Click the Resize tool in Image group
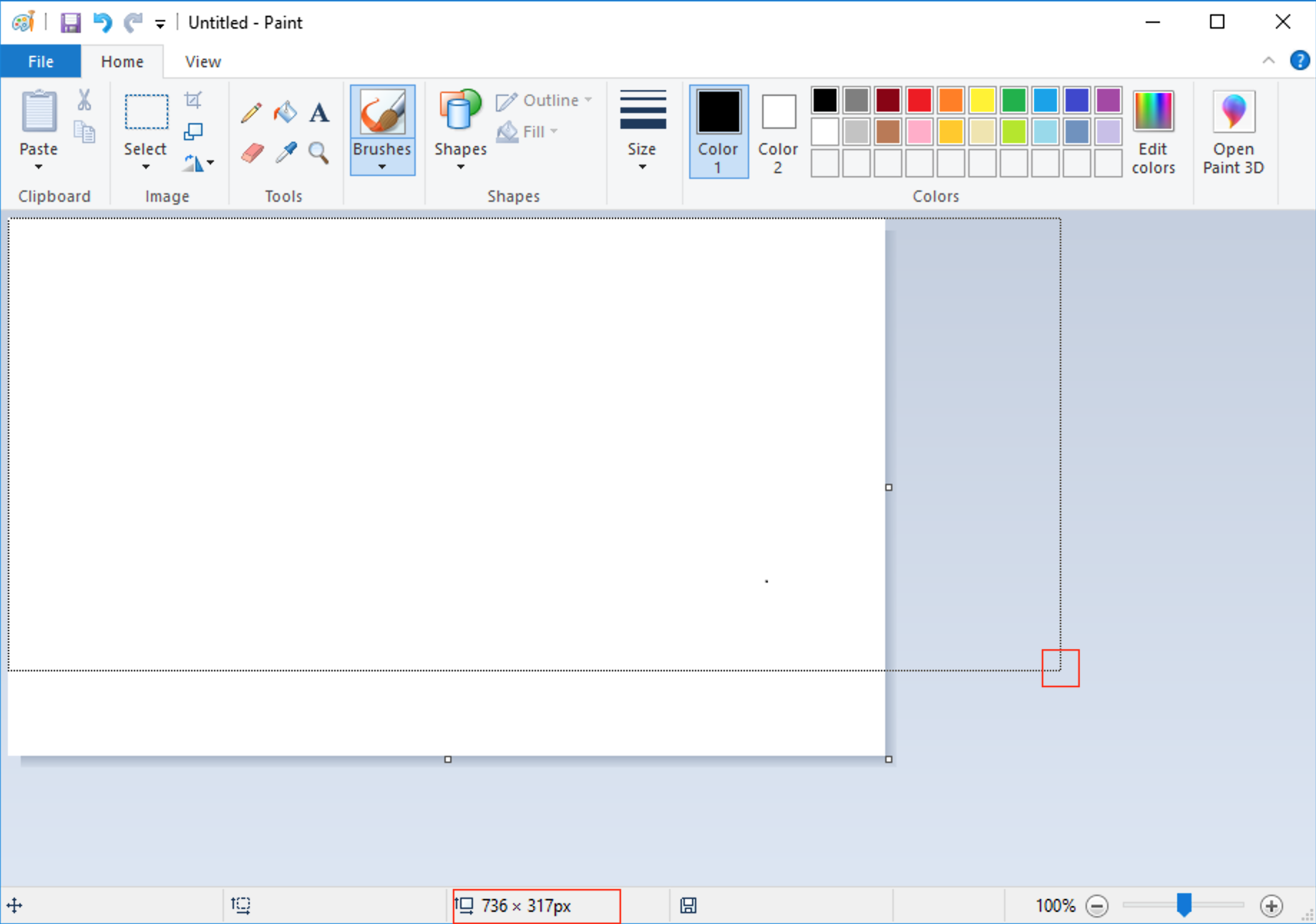 pyautogui.click(x=192, y=131)
